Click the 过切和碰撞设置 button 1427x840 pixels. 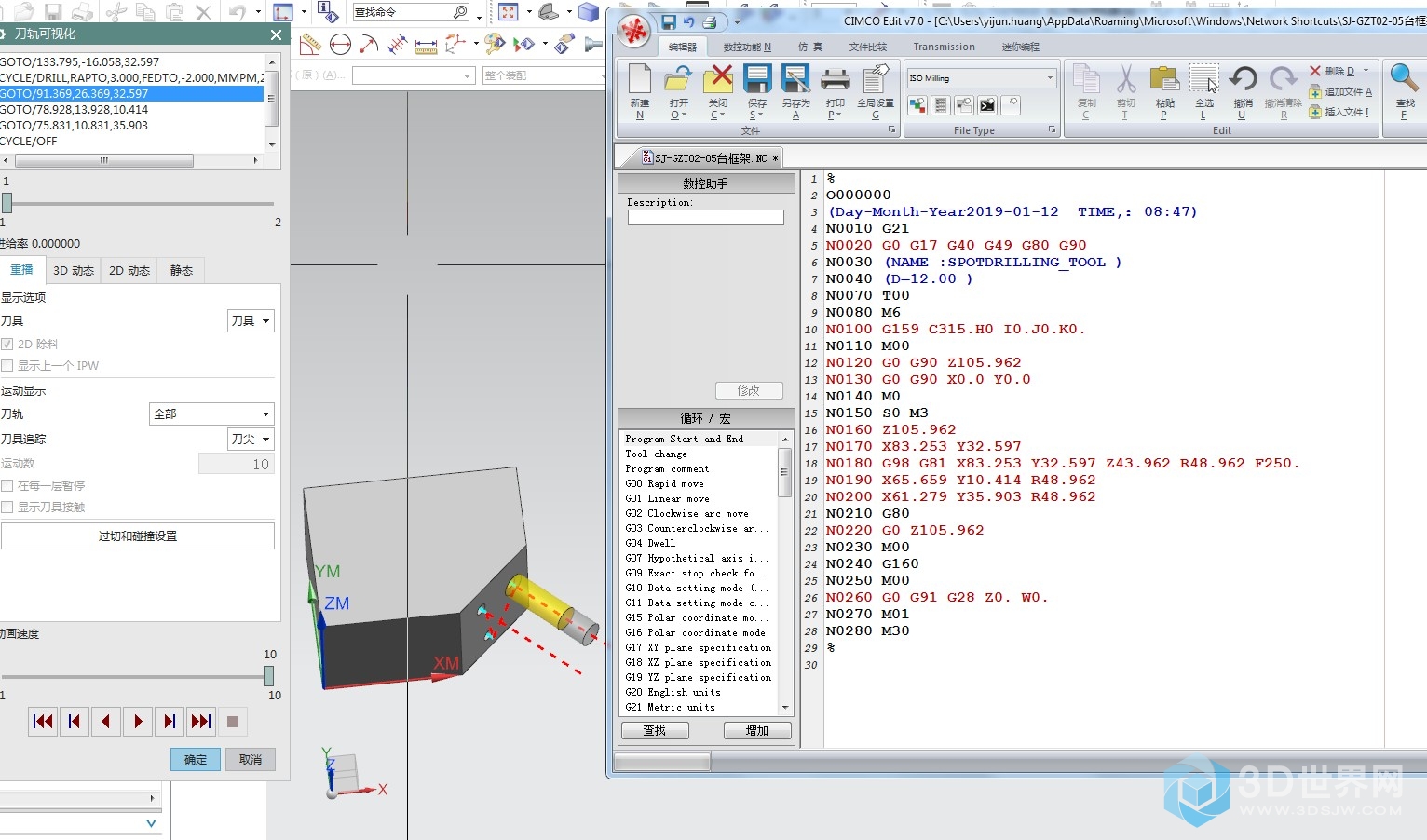pos(138,536)
